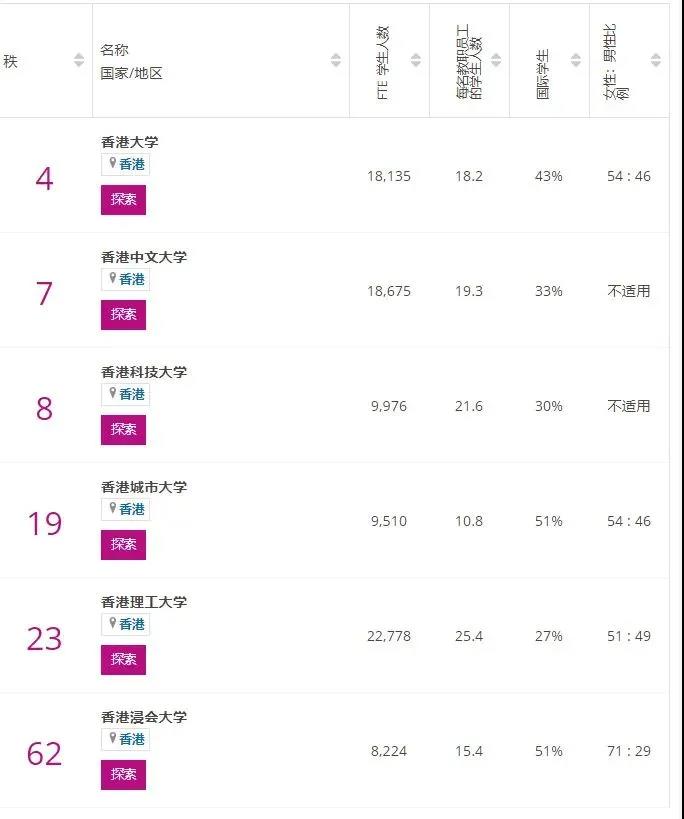Click 探索 button for 香港大学

(123, 200)
